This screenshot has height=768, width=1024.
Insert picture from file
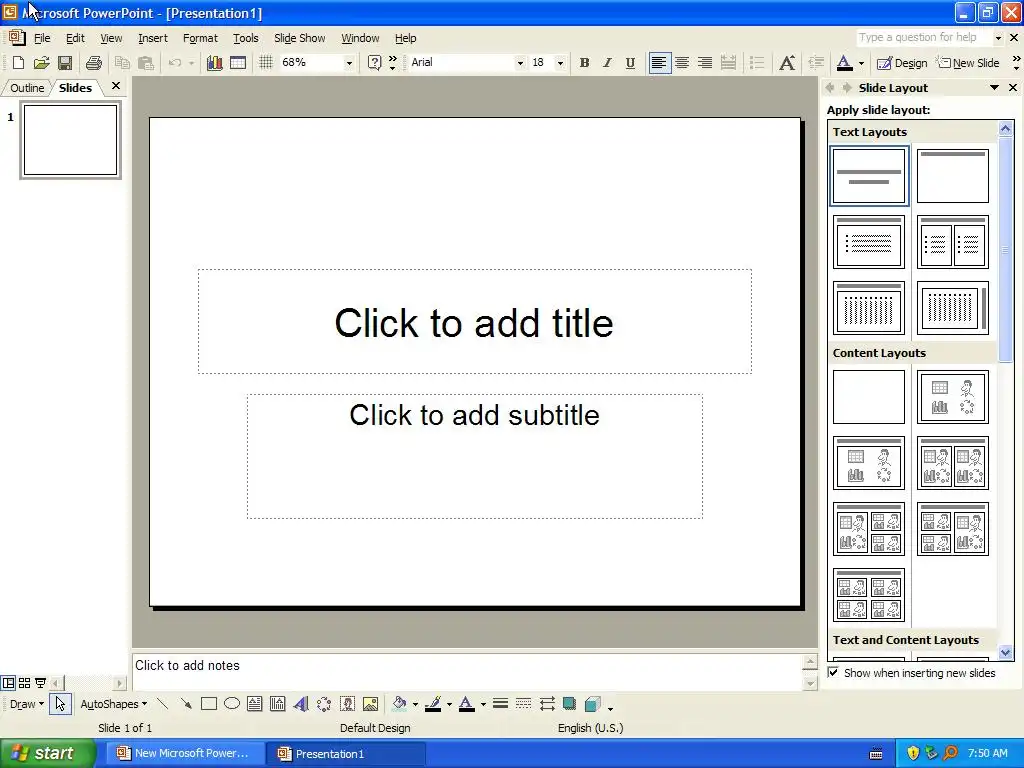(x=370, y=704)
